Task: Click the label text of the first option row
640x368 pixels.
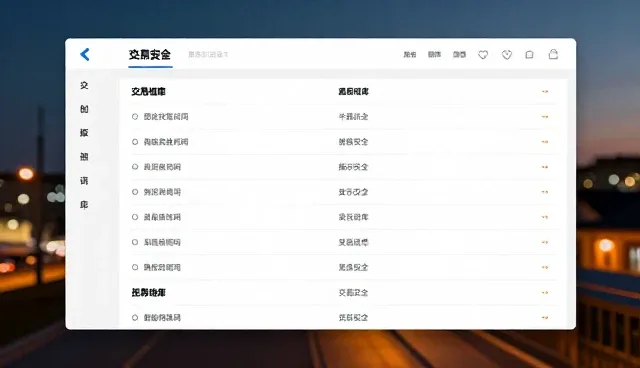Action: pyautogui.click(x=166, y=117)
